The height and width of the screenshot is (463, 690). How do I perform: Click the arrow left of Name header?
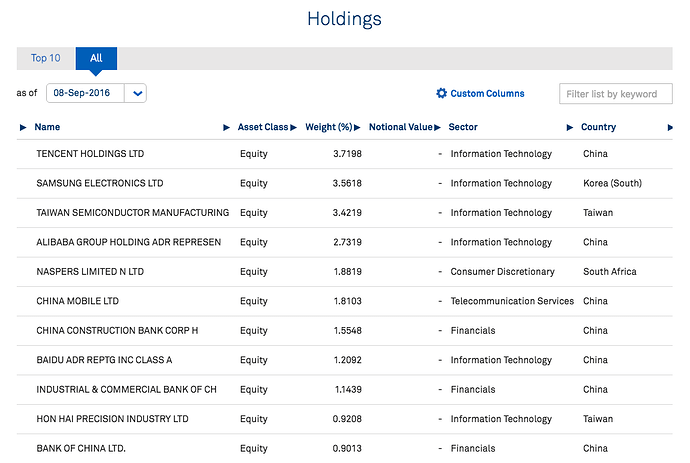point(23,127)
